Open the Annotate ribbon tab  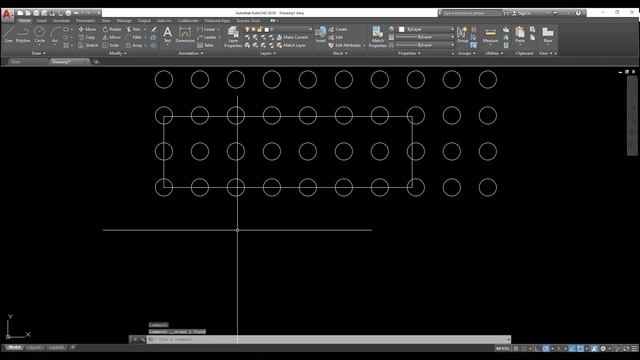tap(62, 20)
